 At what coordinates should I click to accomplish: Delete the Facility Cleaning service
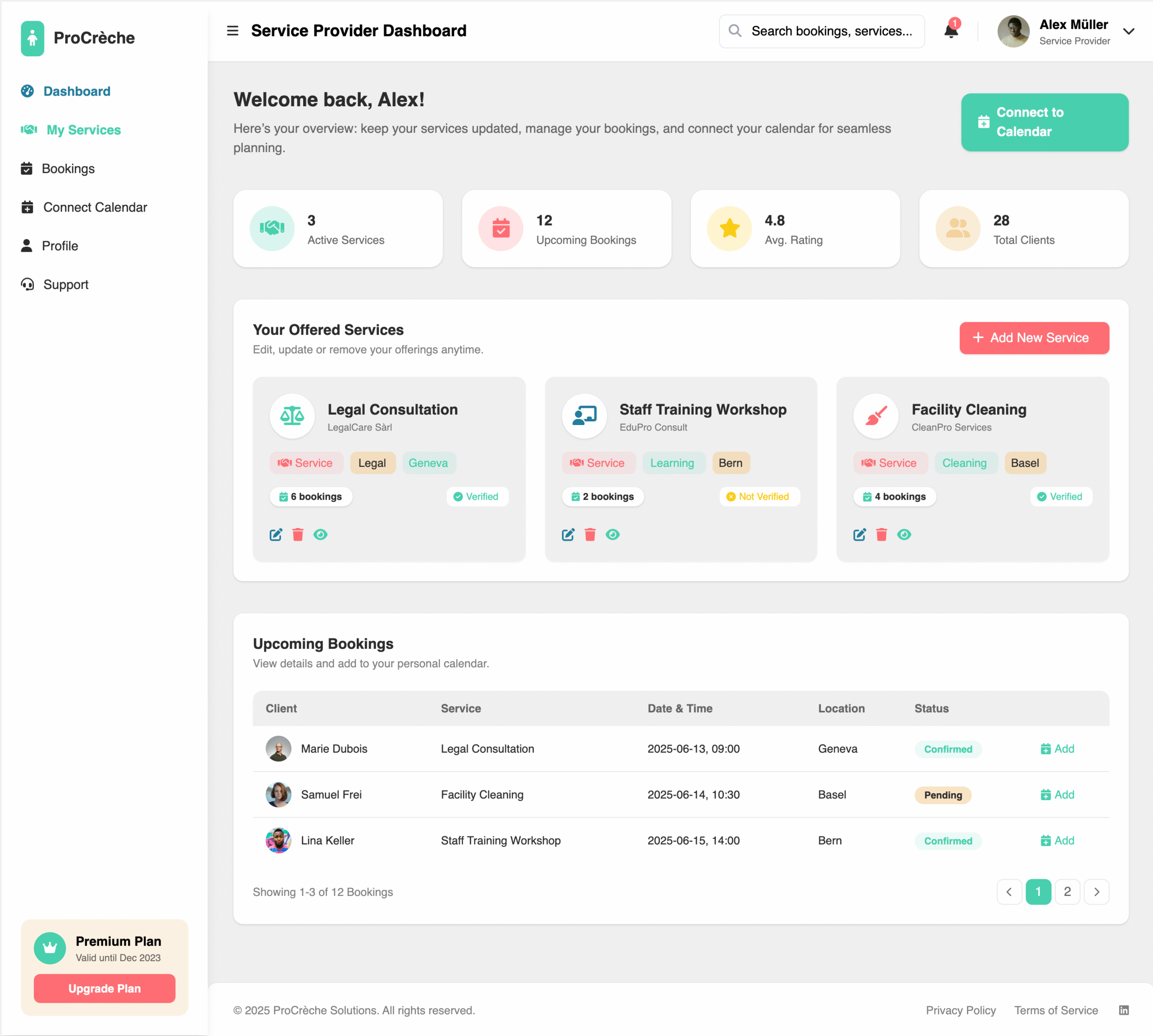(881, 534)
